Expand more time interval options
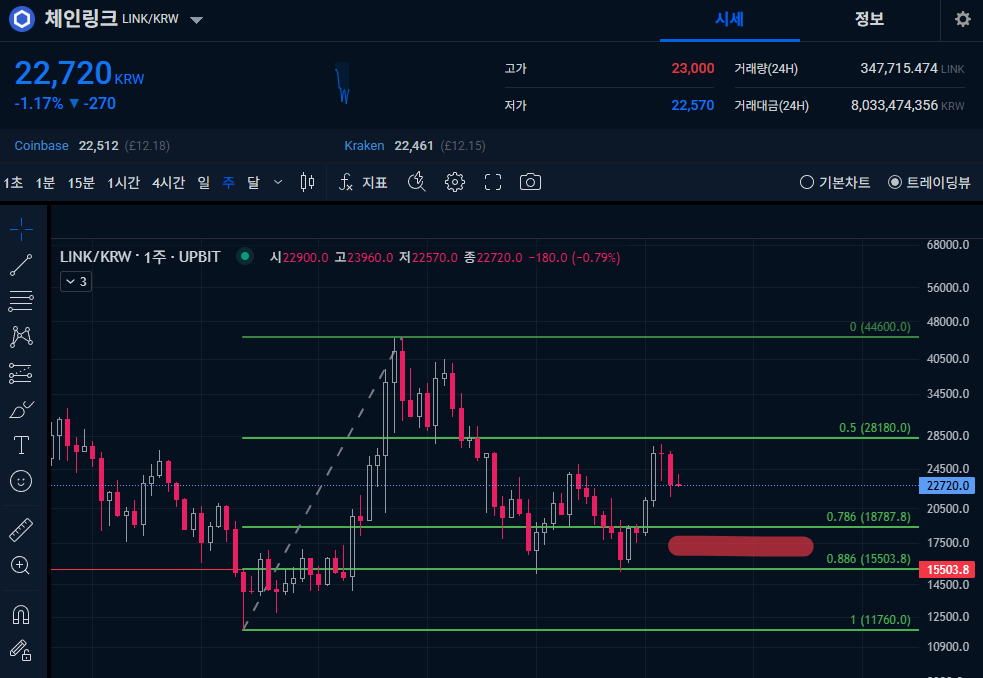The image size is (983, 678). point(278,183)
